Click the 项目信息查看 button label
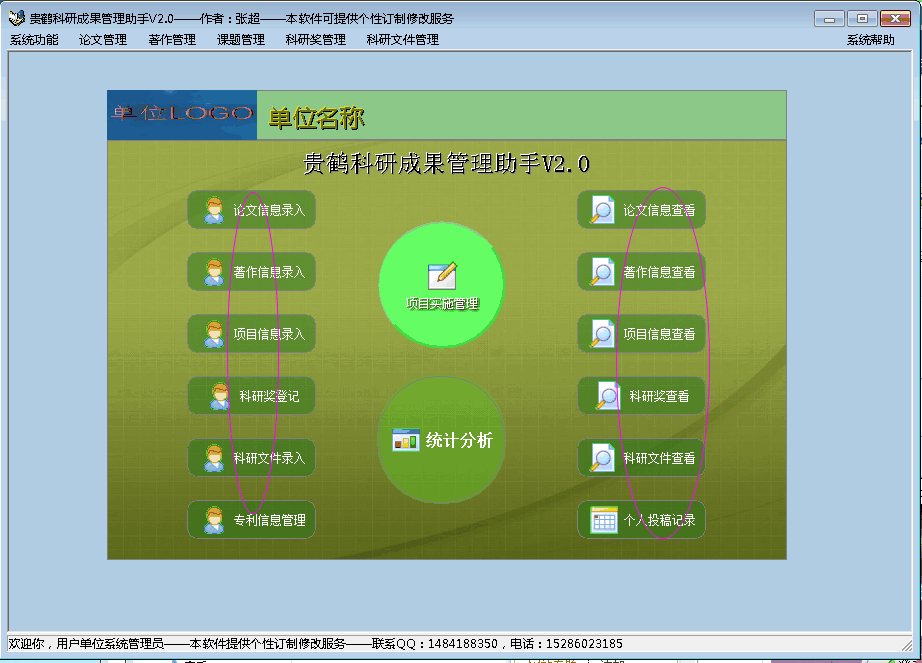 659,334
